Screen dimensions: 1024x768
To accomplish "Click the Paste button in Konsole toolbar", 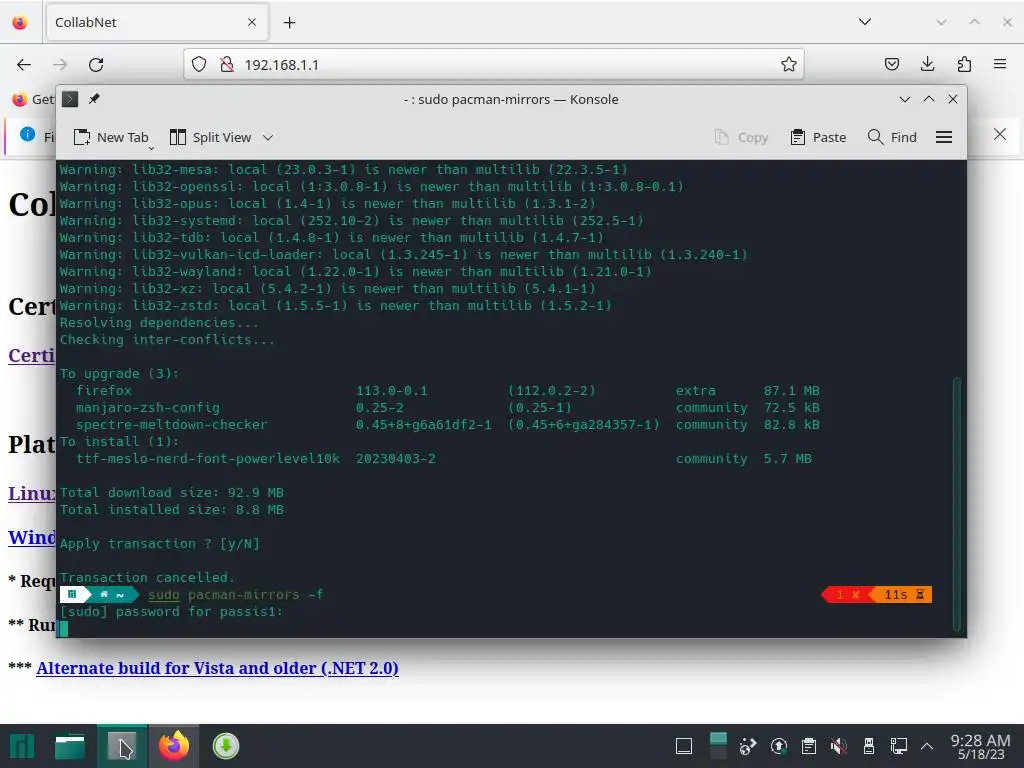I will [x=818, y=137].
